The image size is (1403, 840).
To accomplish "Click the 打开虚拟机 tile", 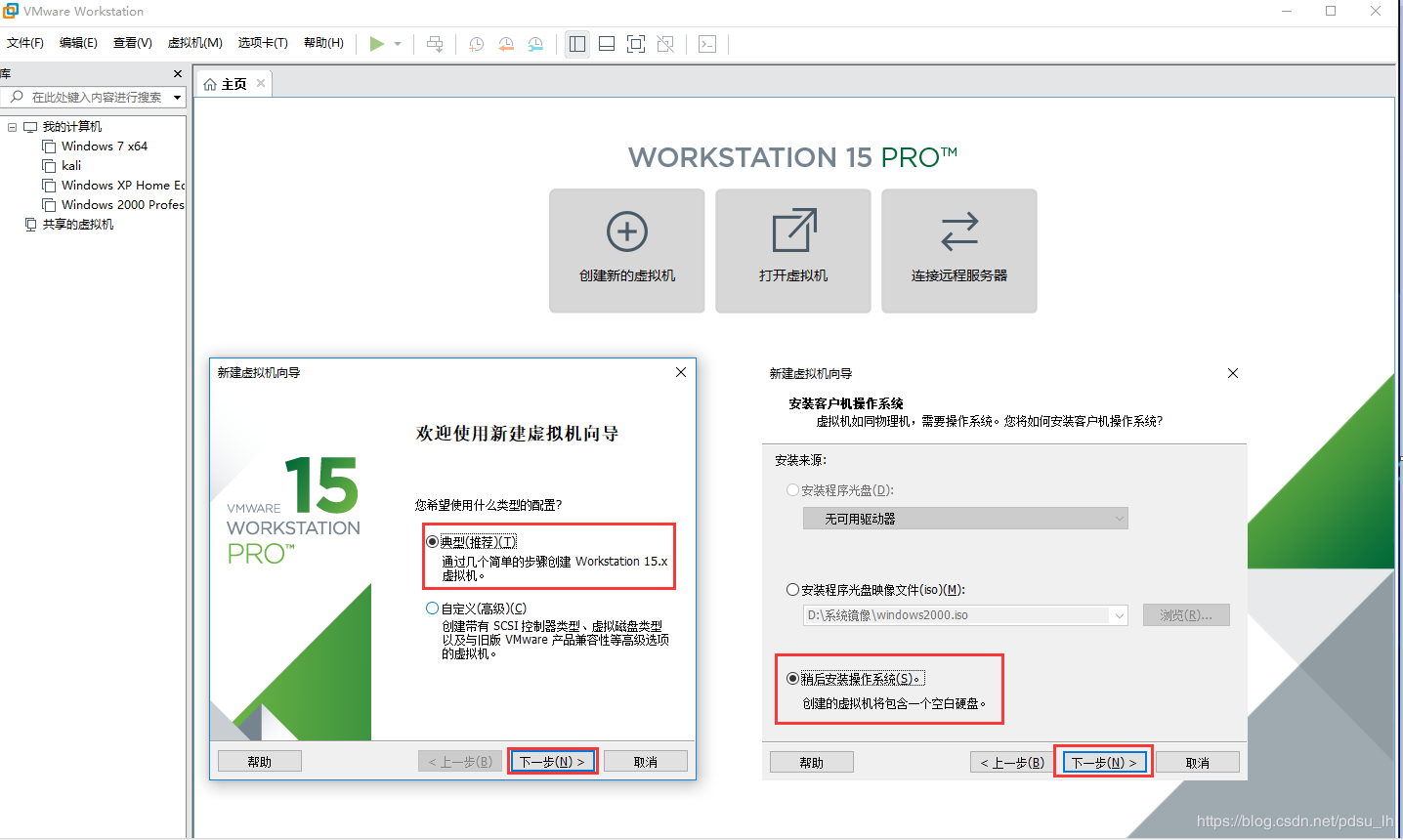I will click(x=793, y=251).
